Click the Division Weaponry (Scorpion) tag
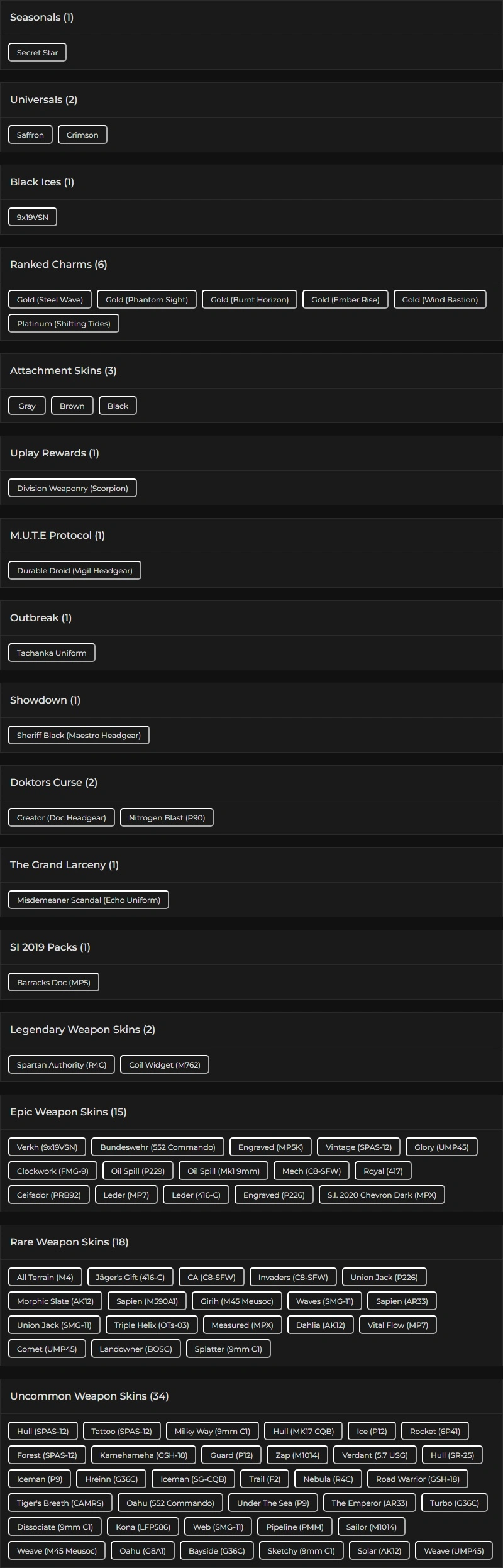This screenshot has width=503, height=1568. [72, 489]
